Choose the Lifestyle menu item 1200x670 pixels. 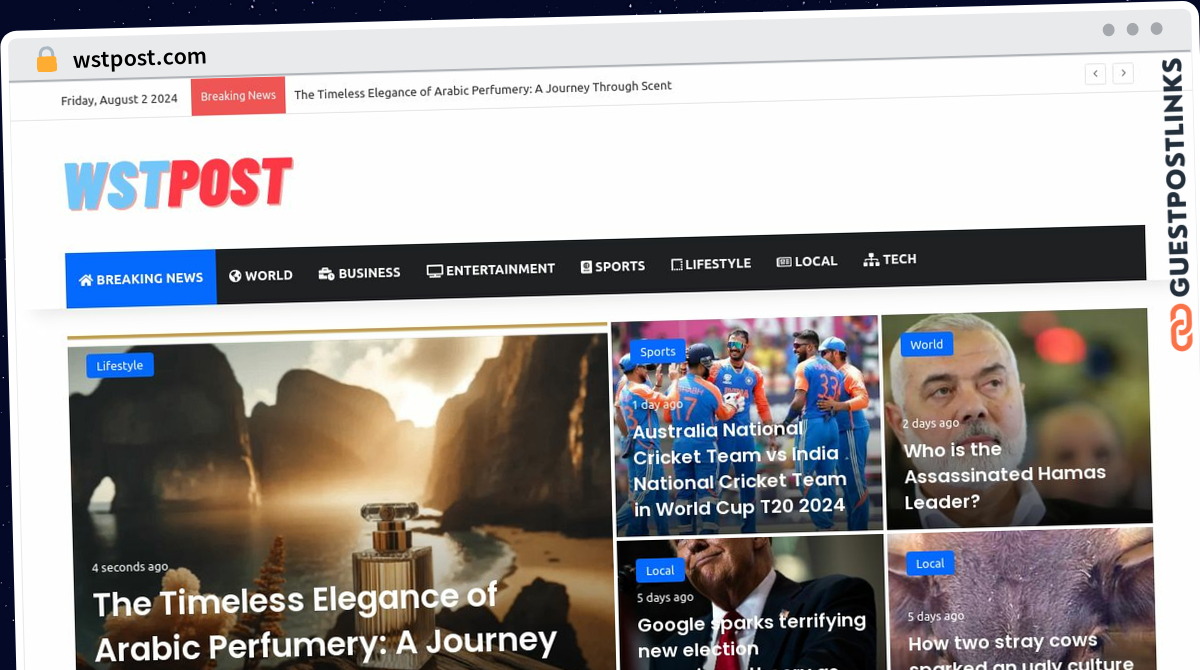[711, 264]
